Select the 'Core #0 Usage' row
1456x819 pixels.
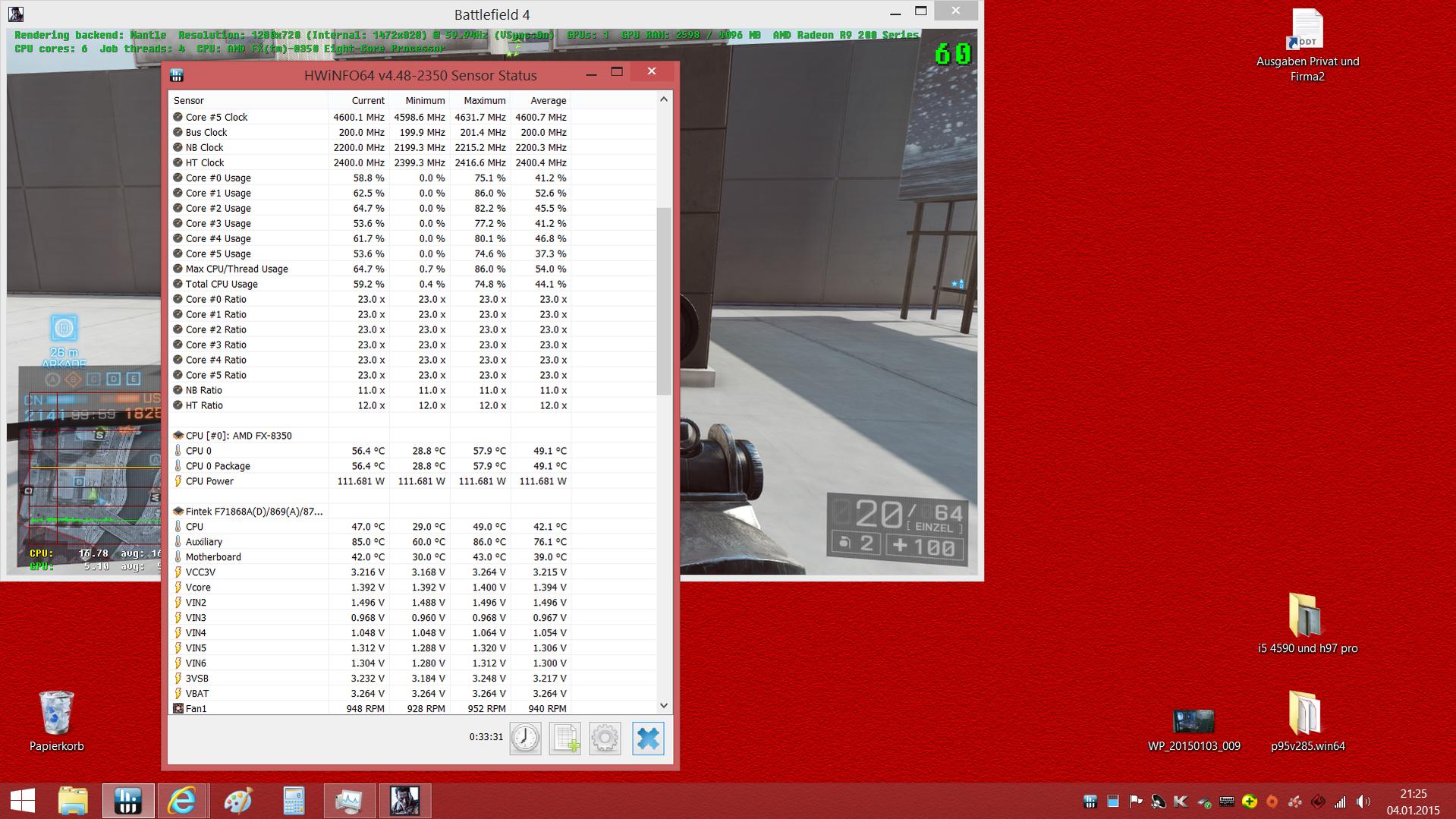point(412,178)
